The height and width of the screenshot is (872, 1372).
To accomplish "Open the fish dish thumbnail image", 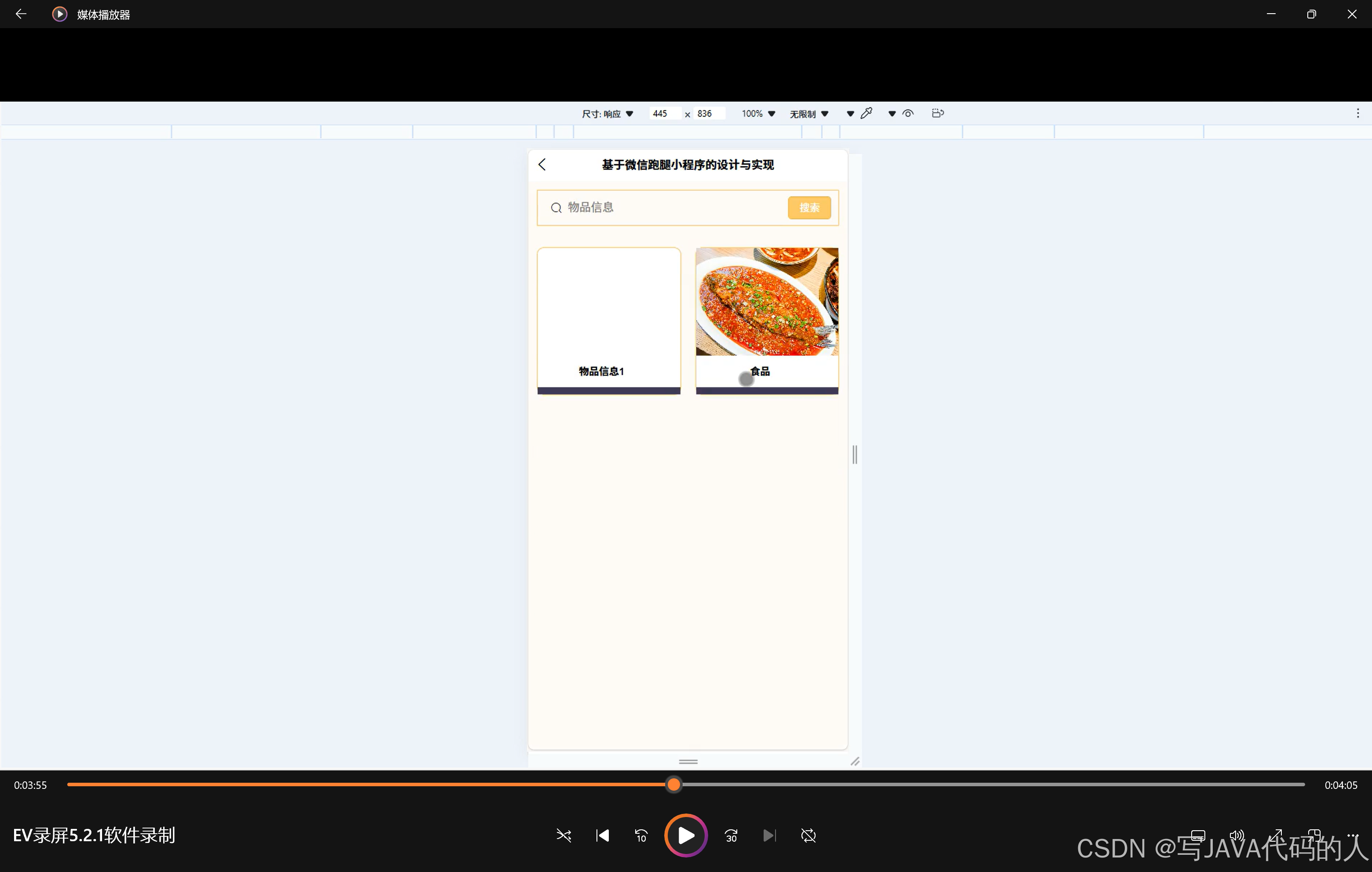I will point(766,301).
